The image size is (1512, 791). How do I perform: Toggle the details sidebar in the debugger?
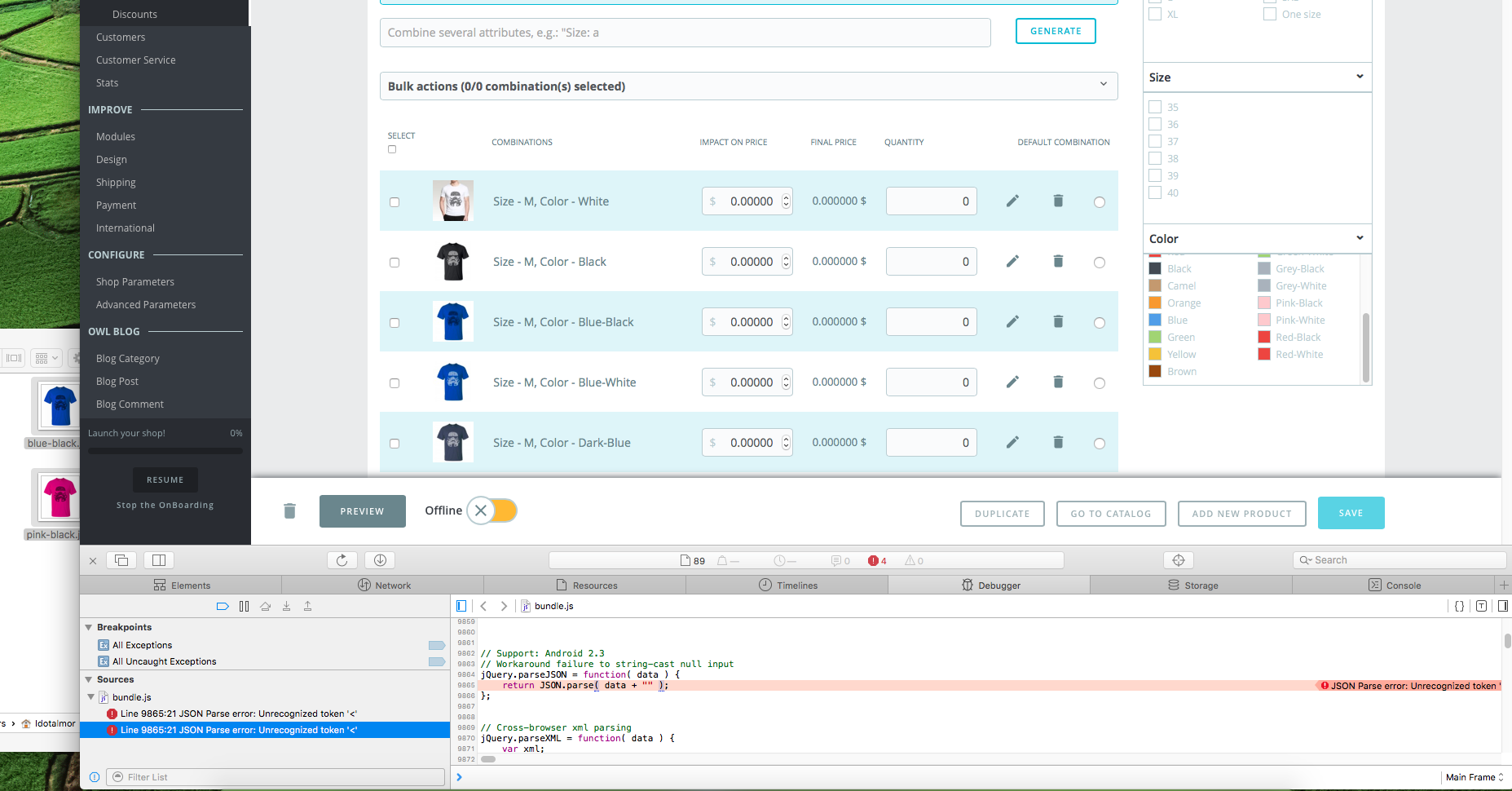[x=1503, y=606]
